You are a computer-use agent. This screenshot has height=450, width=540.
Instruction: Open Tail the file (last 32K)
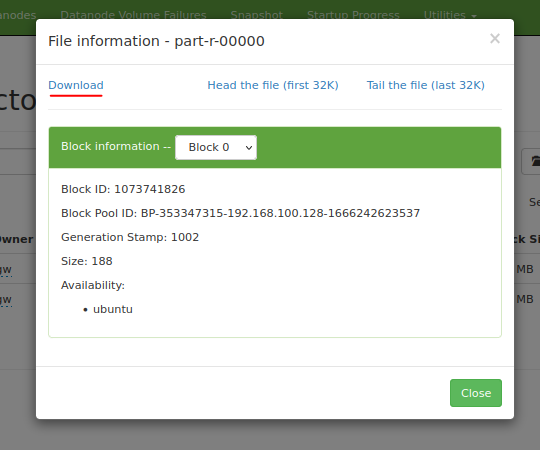click(x=425, y=85)
